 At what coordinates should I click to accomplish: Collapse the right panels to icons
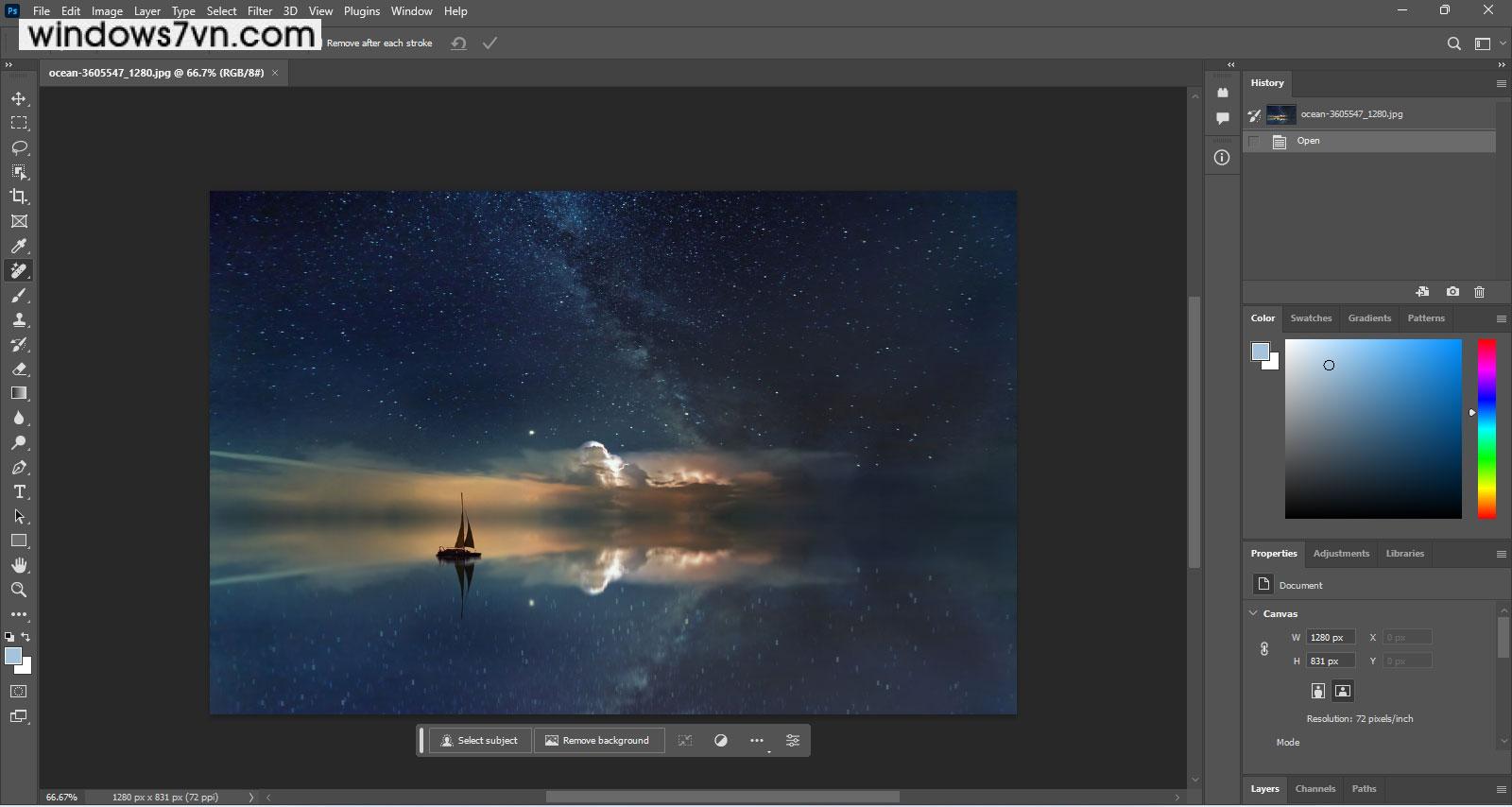[x=1502, y=64]
